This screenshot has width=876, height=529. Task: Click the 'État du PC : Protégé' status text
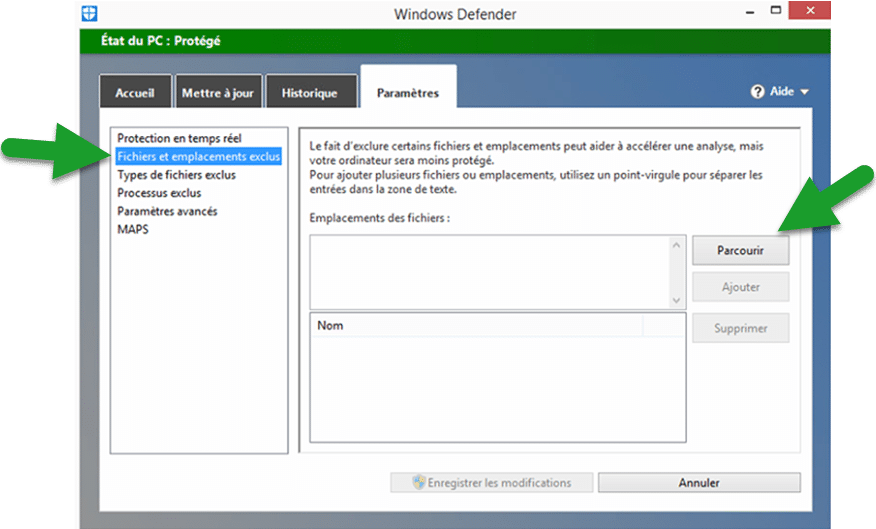[160, 41]
